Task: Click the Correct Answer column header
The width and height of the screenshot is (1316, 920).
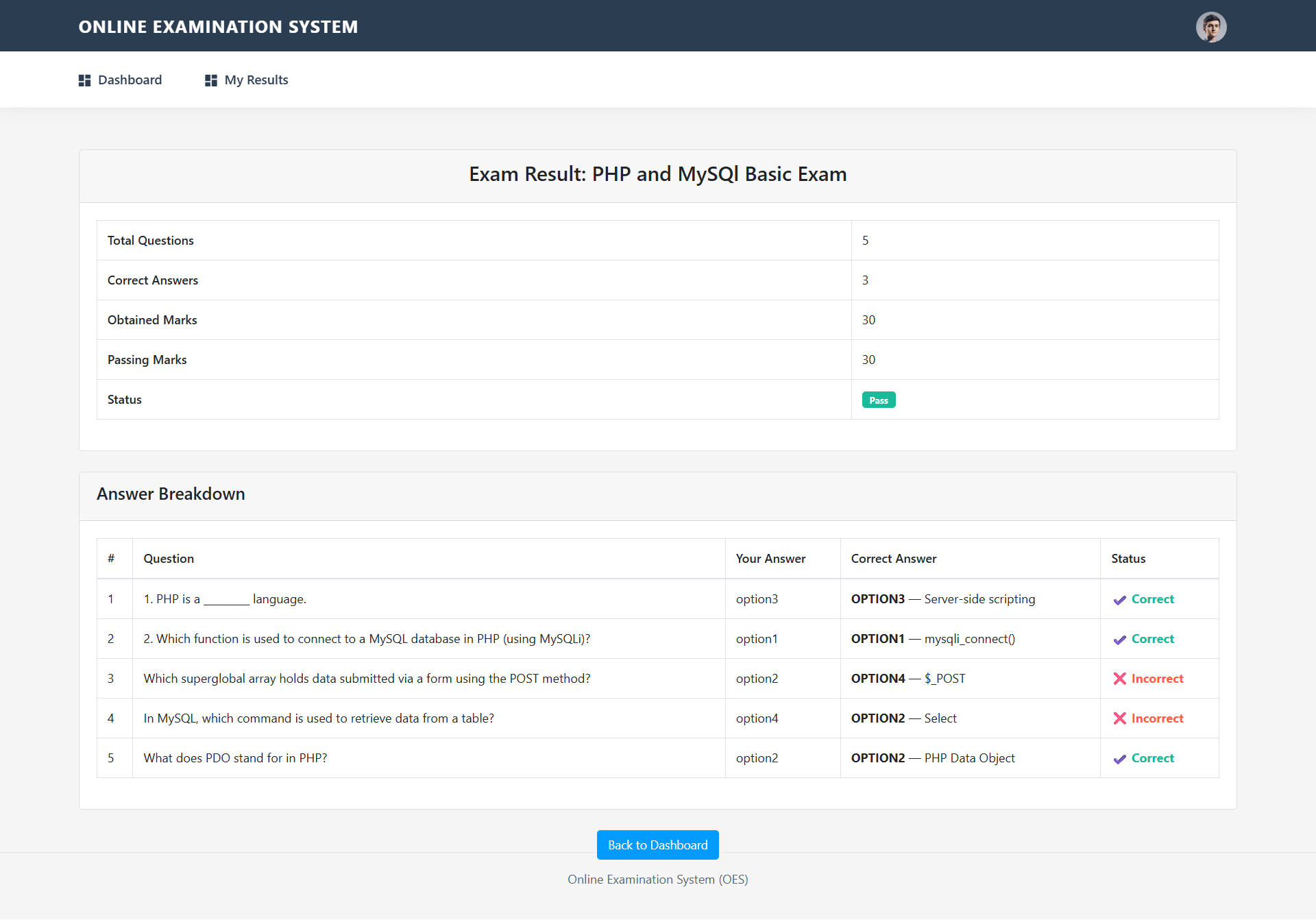Action: (893, 559)
